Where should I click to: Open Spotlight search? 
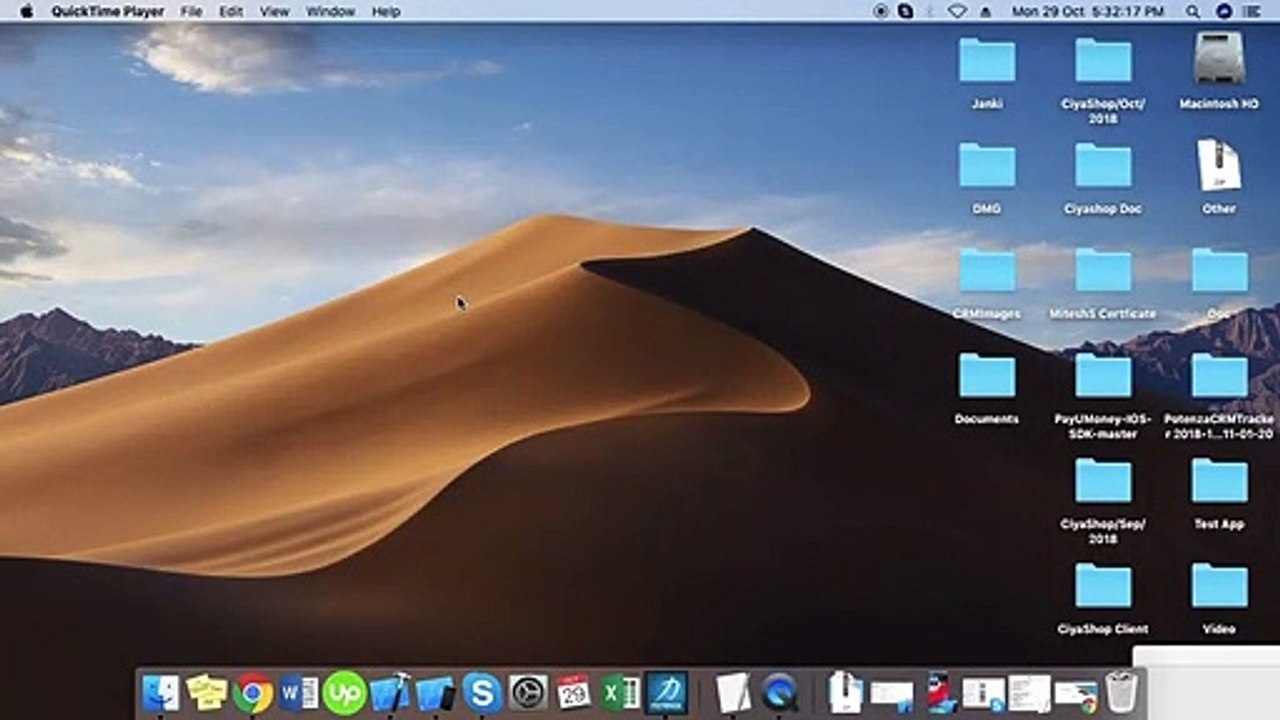1193,12
